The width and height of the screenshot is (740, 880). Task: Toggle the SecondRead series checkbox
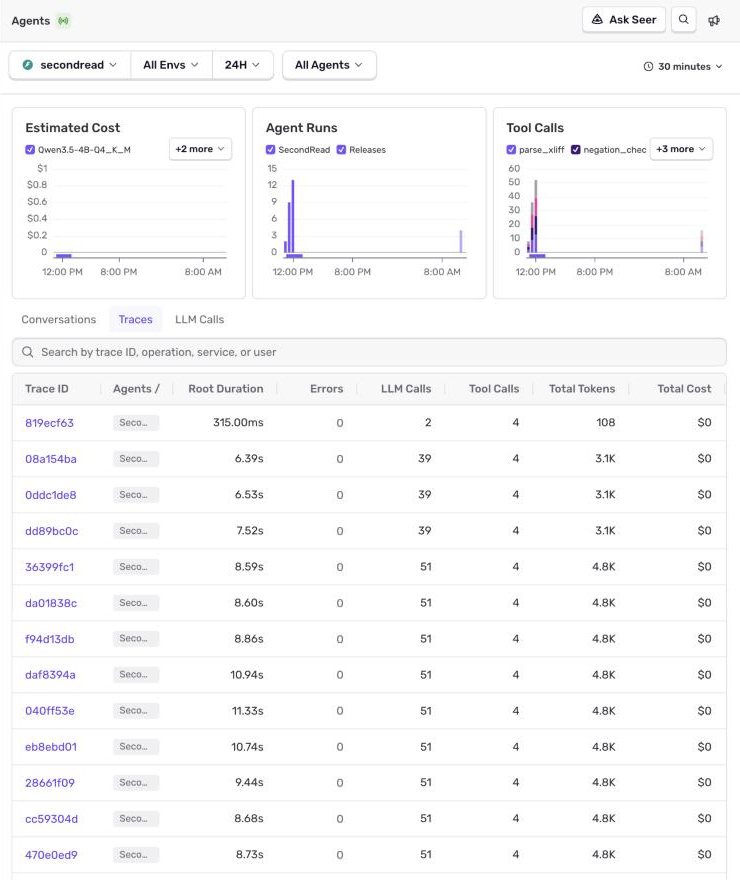tap(270, 149)
